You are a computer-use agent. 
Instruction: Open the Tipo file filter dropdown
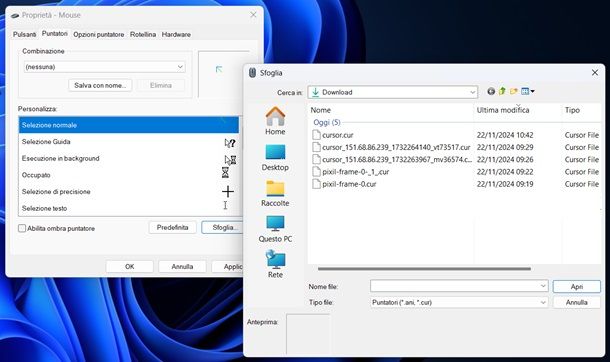point(459,302)
